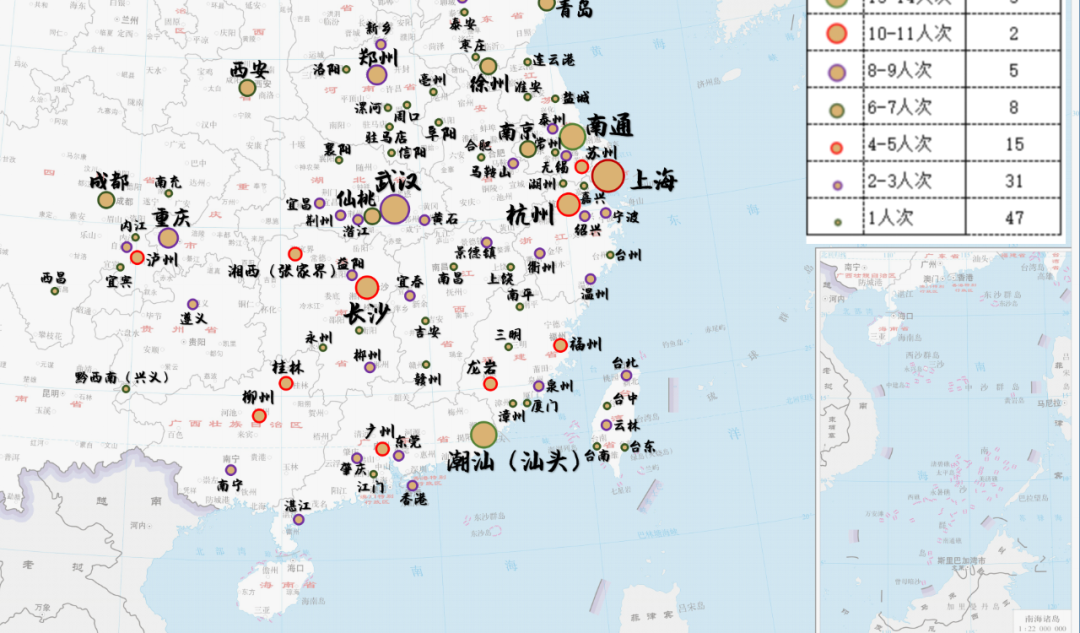Select the Xi'an green-ringed marker

[247, 87]
